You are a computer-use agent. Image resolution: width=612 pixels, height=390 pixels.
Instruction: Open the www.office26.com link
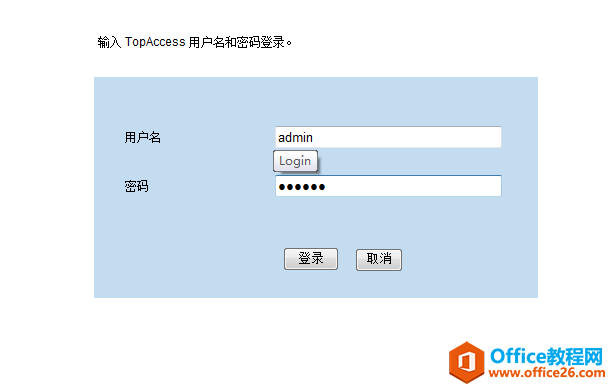(547, 373)
